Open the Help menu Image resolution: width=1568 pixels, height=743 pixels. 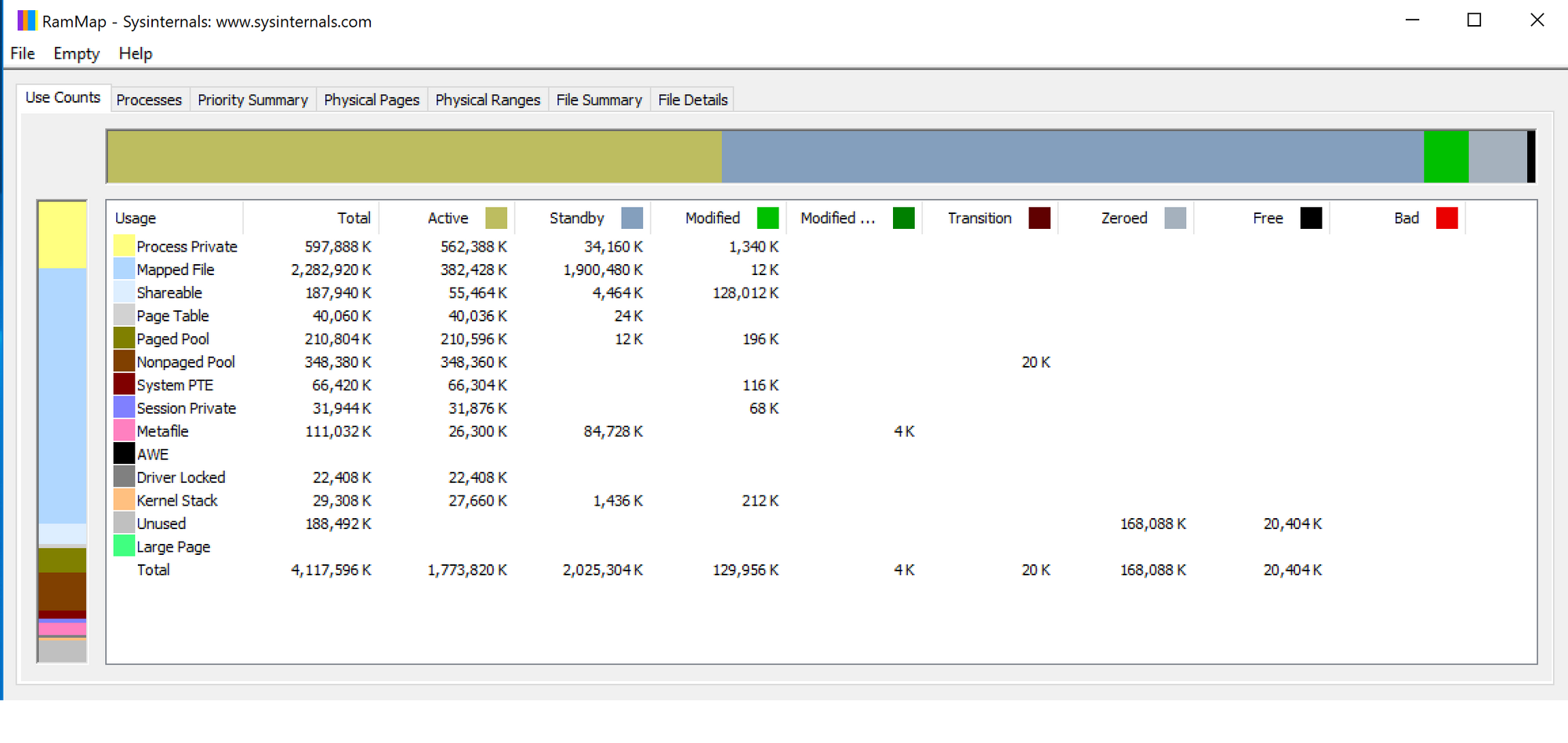click(x=135, y=53)
